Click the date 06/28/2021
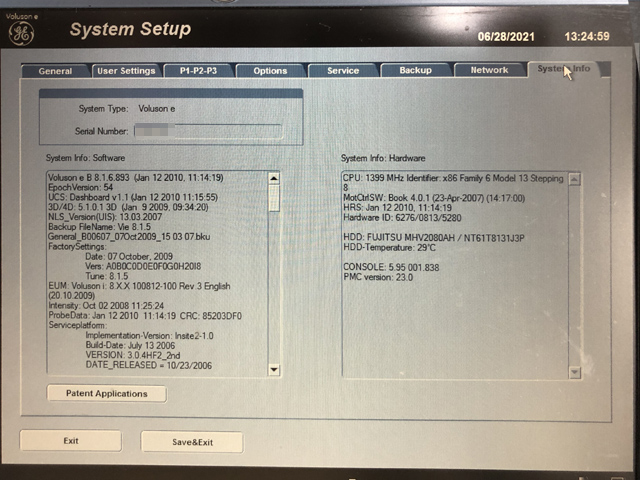The height and width of the screenshot is (480, 640). pos(506,37)
